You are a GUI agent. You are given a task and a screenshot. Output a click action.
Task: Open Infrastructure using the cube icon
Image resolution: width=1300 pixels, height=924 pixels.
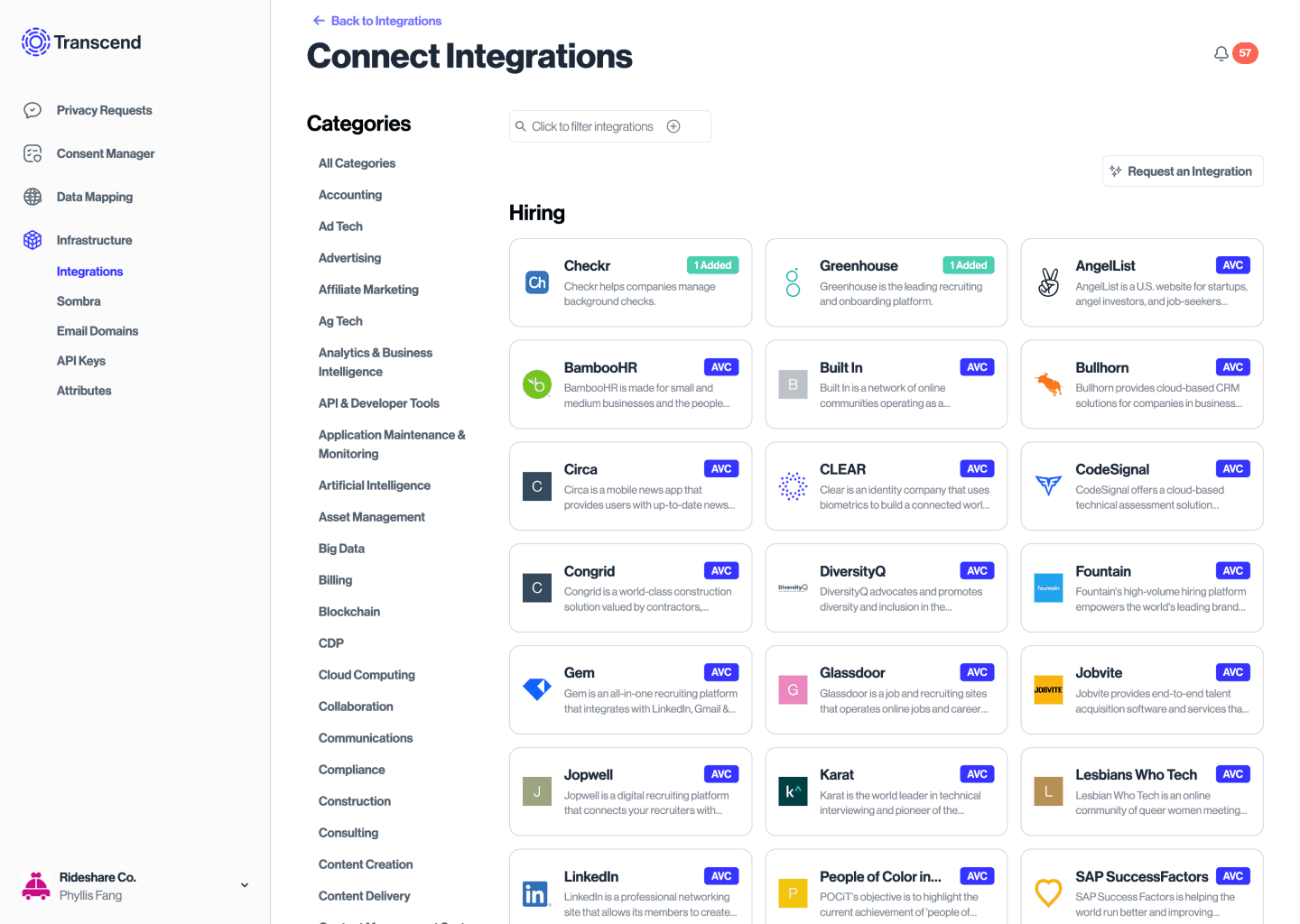32,240
